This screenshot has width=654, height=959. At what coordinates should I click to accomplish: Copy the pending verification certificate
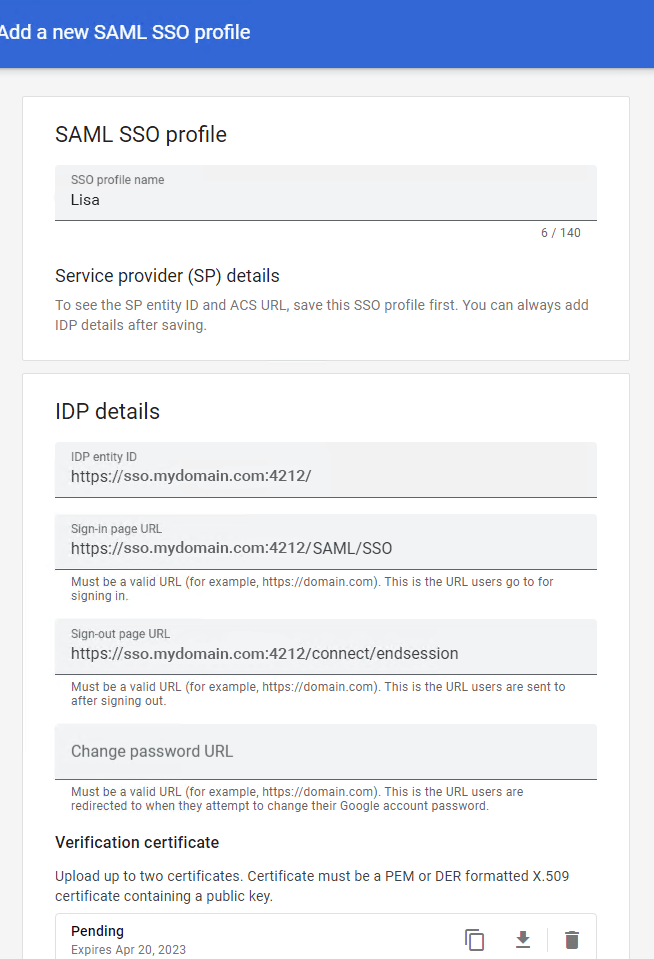(x=474, y=940)
